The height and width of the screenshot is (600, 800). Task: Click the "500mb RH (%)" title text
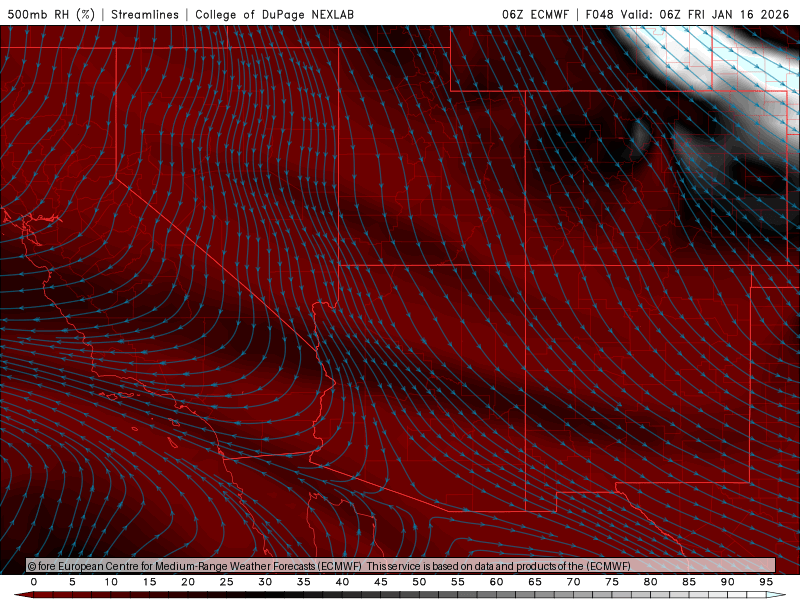click(51, 14)
